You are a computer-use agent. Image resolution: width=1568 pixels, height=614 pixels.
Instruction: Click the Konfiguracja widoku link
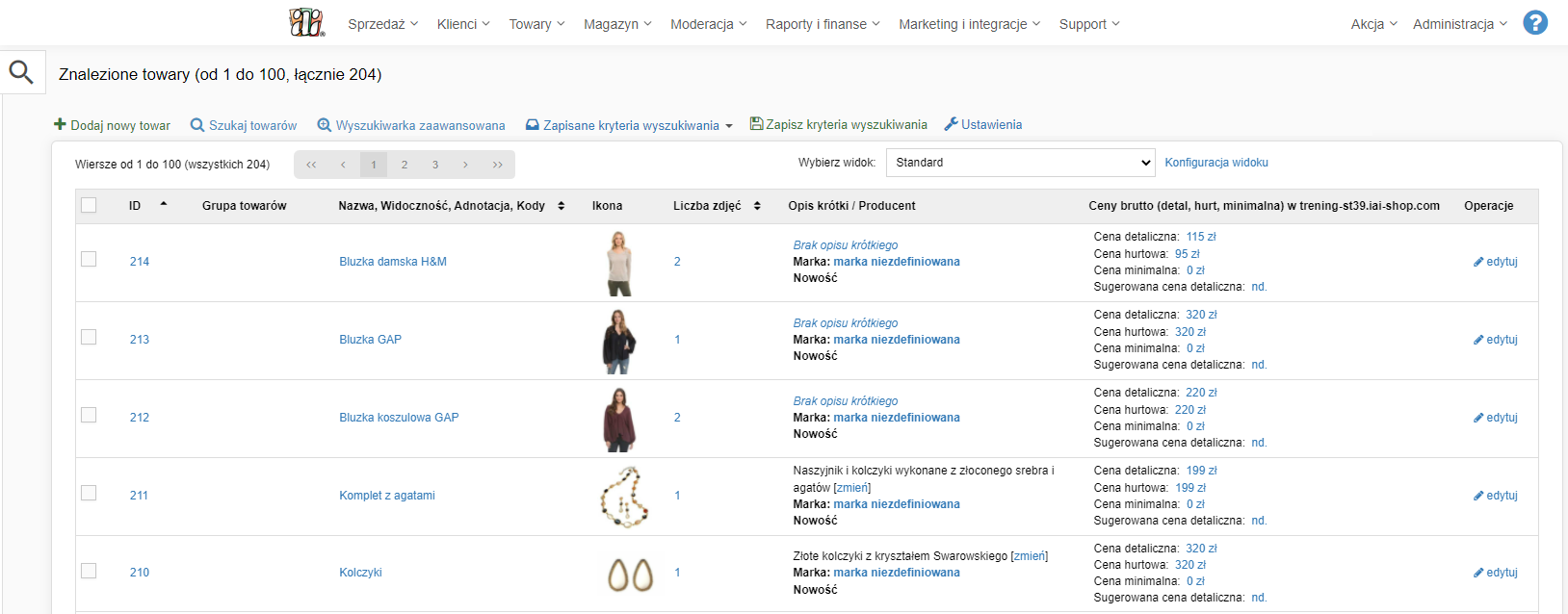point(1215,163)
